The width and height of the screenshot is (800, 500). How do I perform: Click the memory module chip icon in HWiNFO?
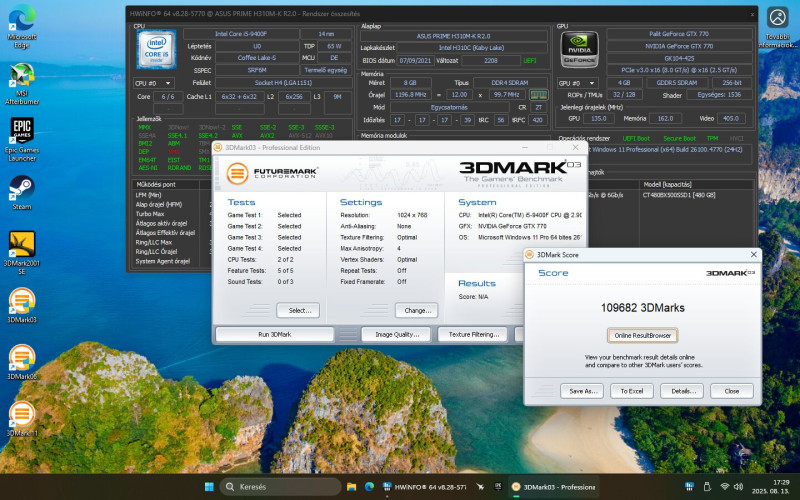tap(538, 95)
